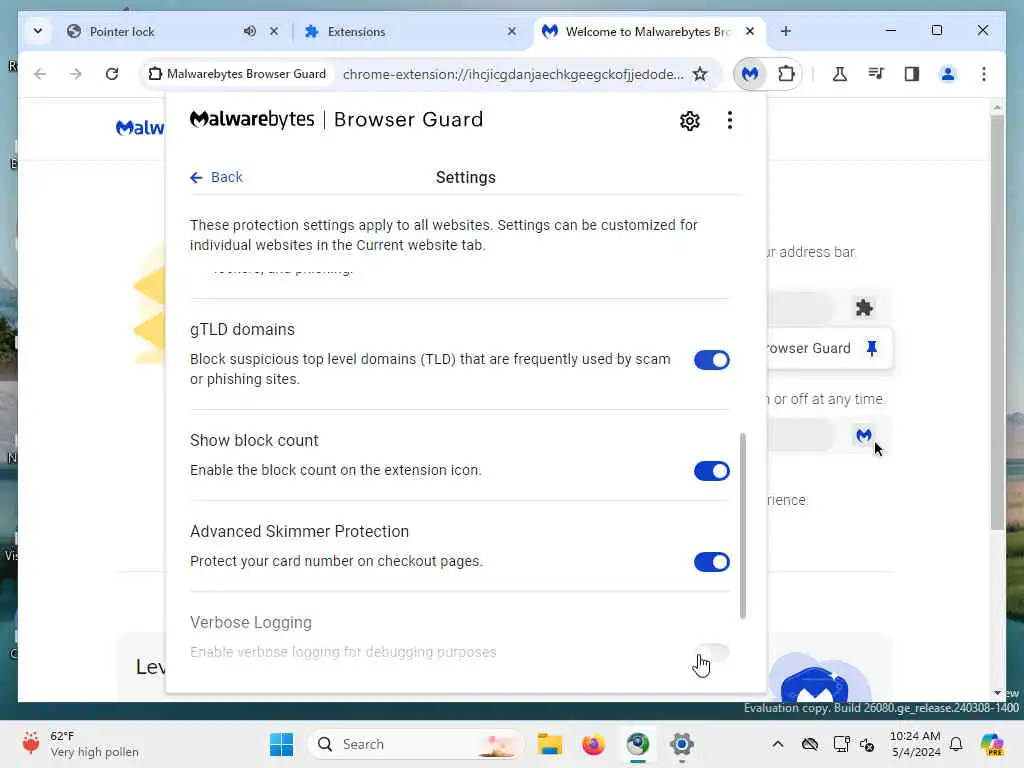Click the page scrollbar down arrow
The image size is (1024, 768).
coord(997,693)
